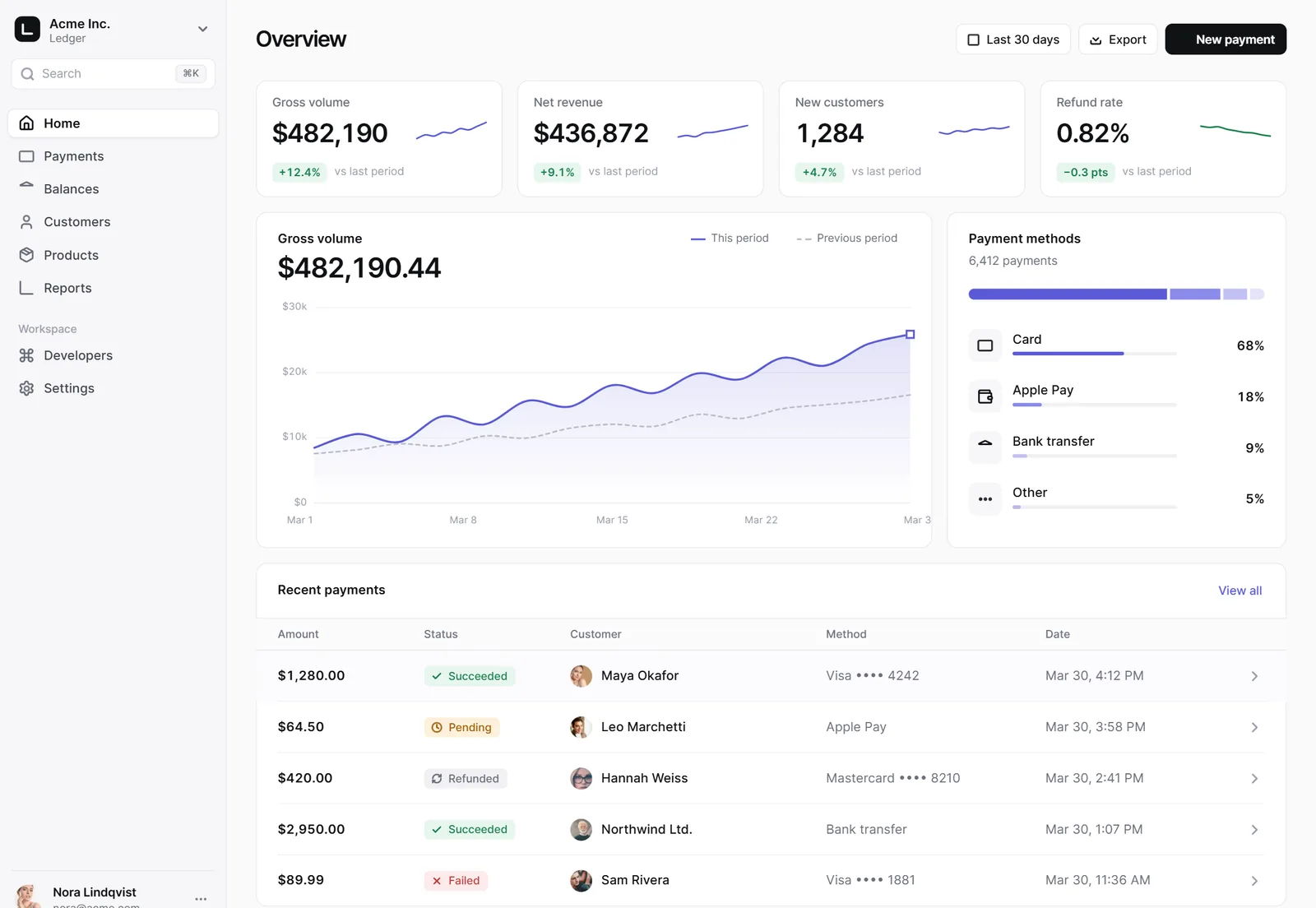
Task: Click Hannah Weiss's avatar
Action: [x=581, y=778]
